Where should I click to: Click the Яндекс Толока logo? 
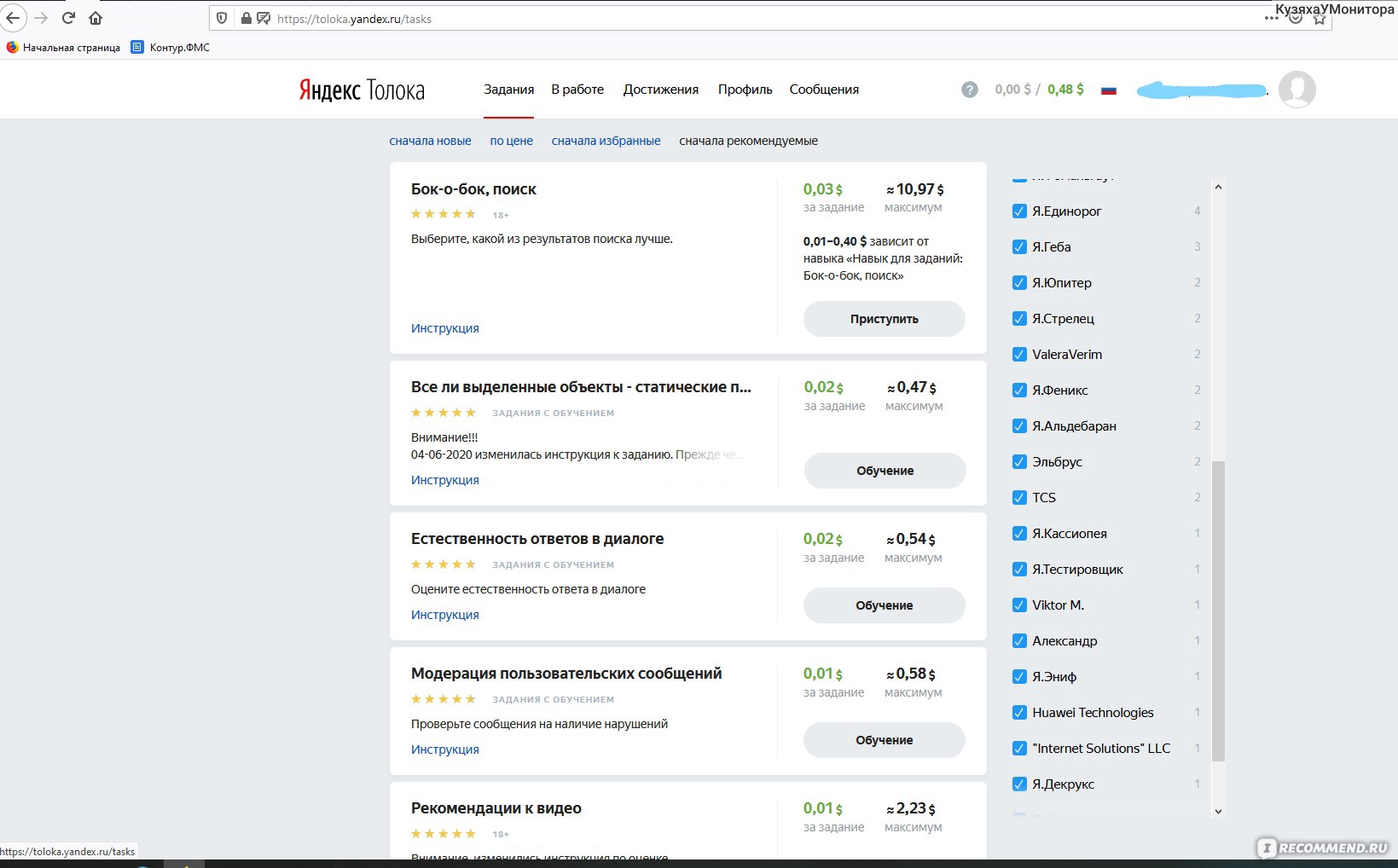(x=362, y=90)
